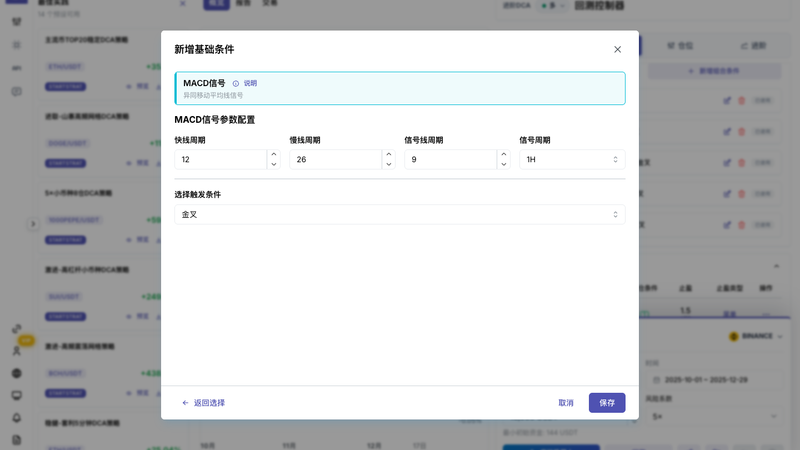The image size is (800, 450).
Task: Close the 新增基础条件 dialog
Action: point(617,49)
